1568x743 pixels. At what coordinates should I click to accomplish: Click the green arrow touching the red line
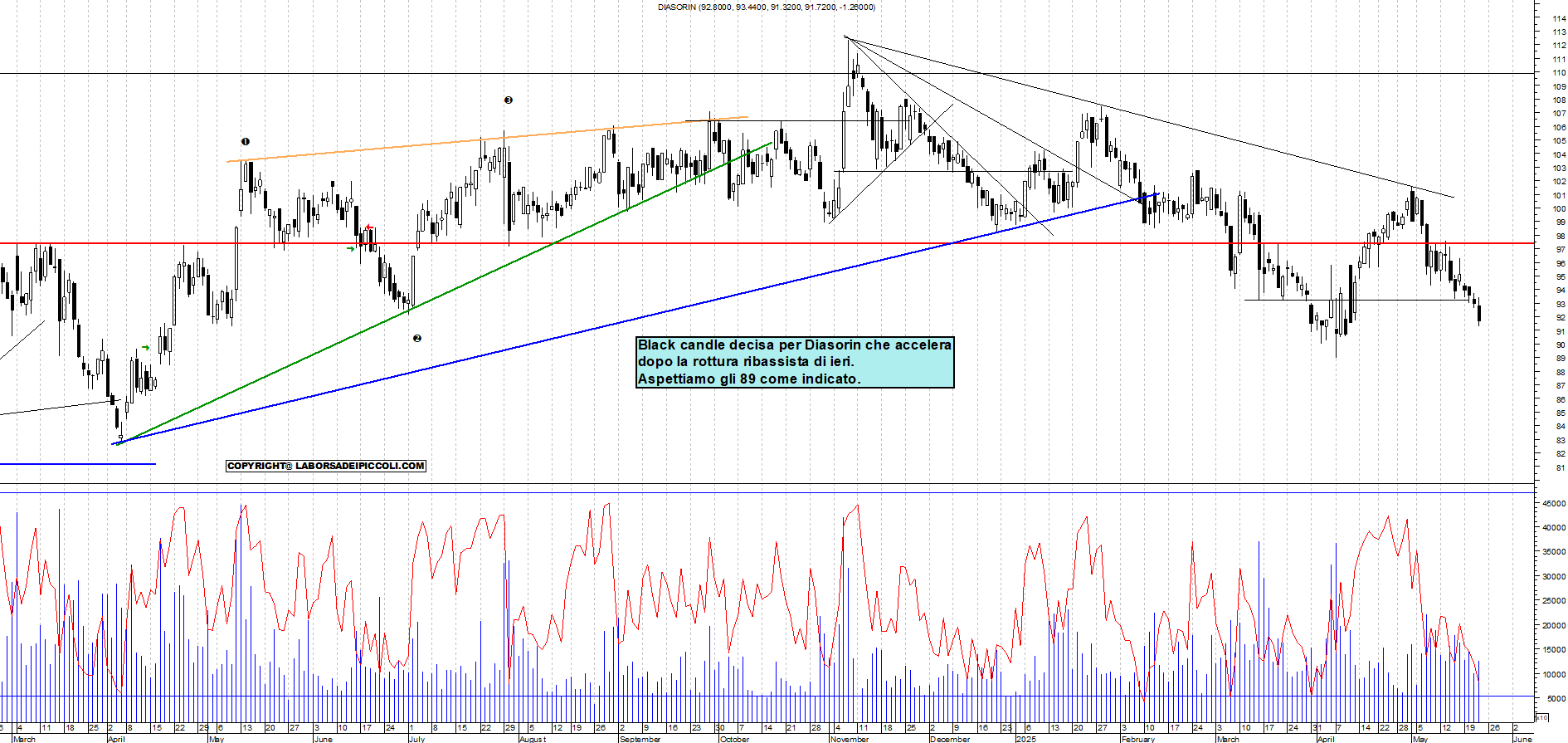click(351, 248)
